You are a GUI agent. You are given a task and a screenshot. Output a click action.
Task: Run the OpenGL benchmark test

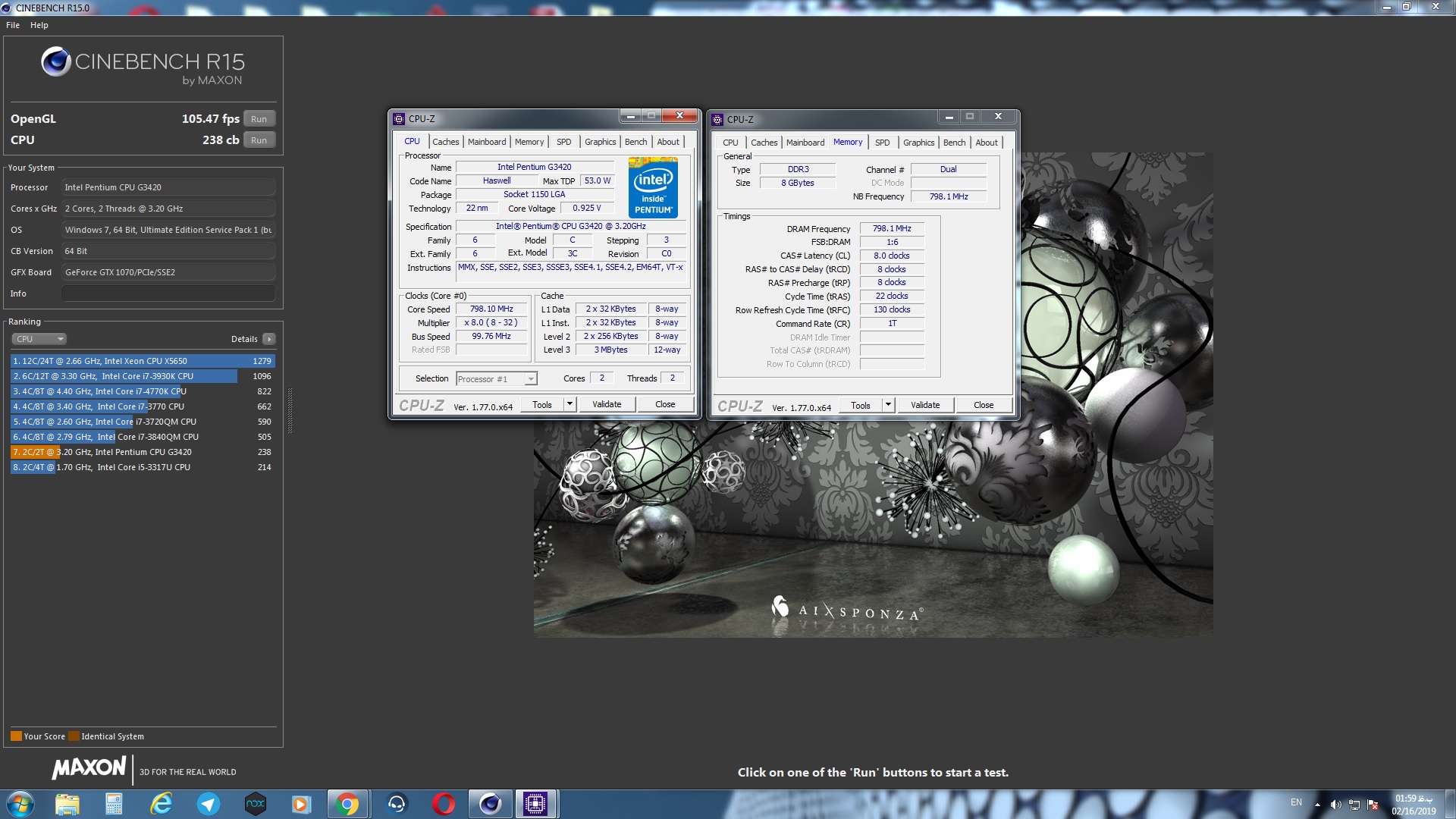coord(259,119)
